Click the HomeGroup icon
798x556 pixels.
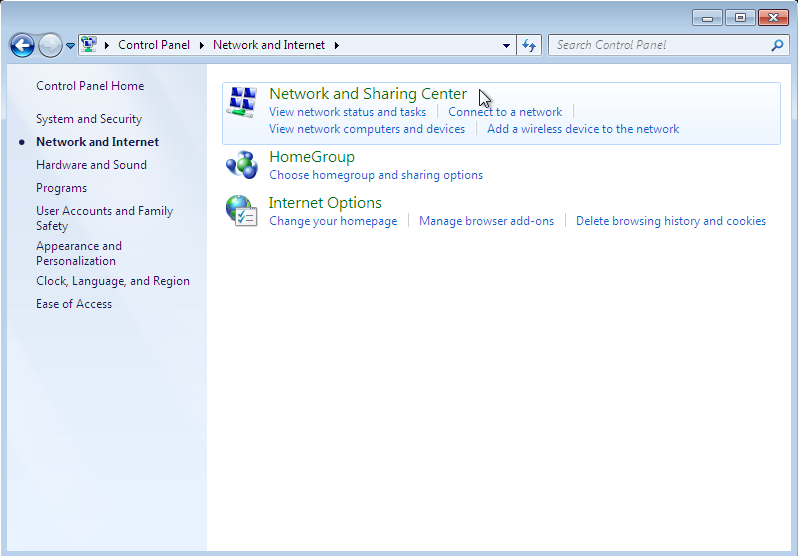242,164
